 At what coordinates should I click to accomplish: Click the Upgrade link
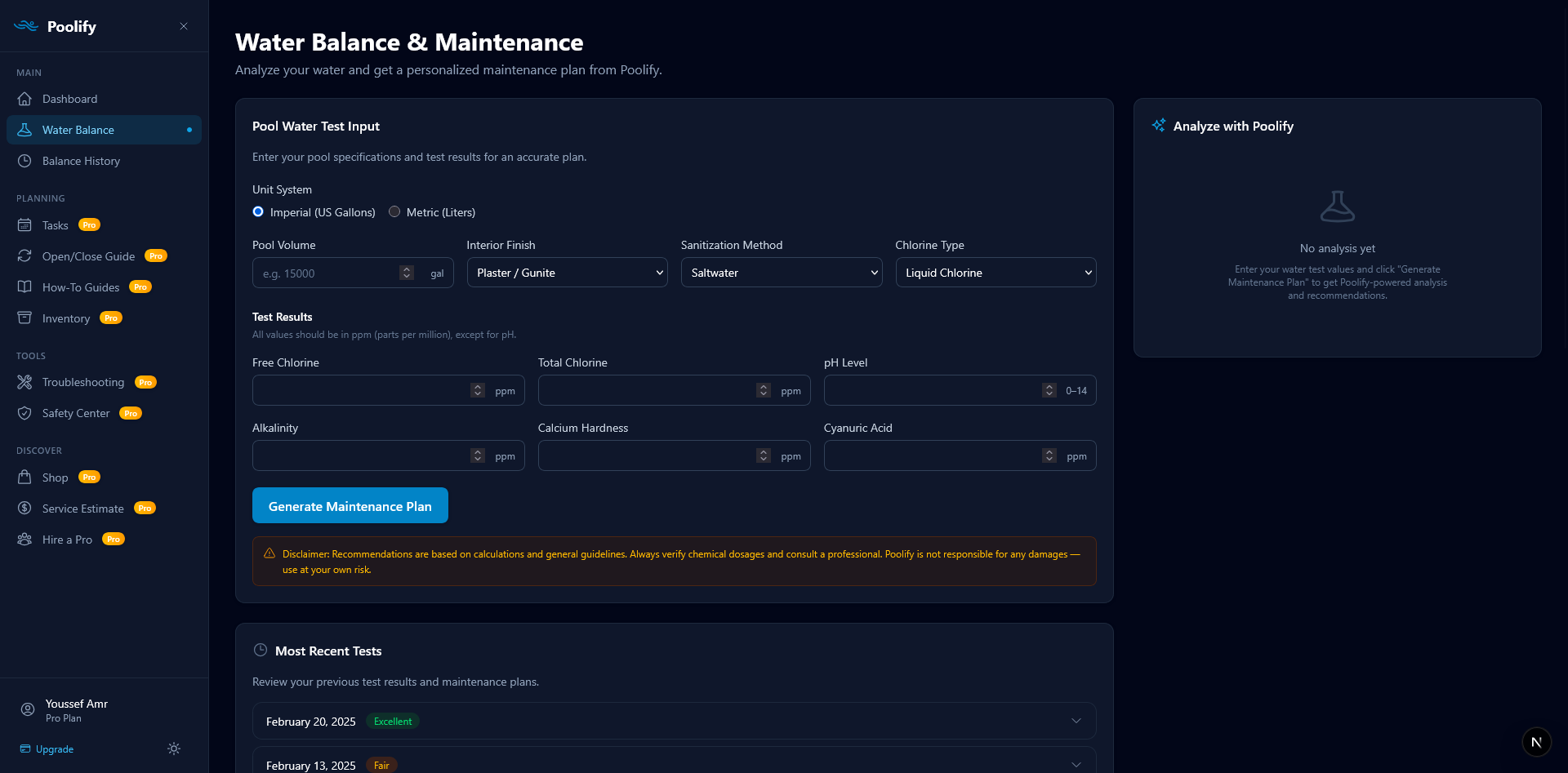click(47, 749)
